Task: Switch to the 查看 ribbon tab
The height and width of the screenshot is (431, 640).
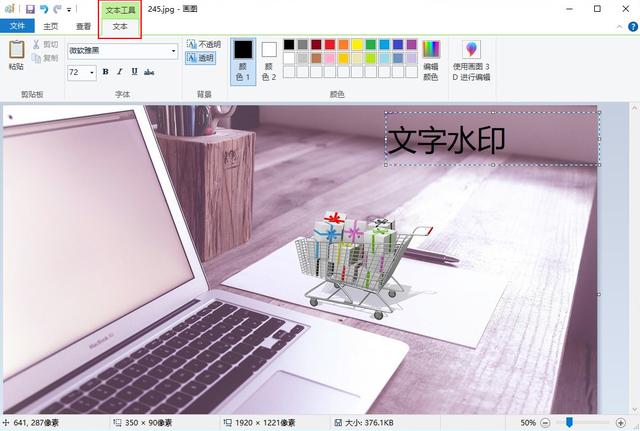Action: [x=84, y=27]
